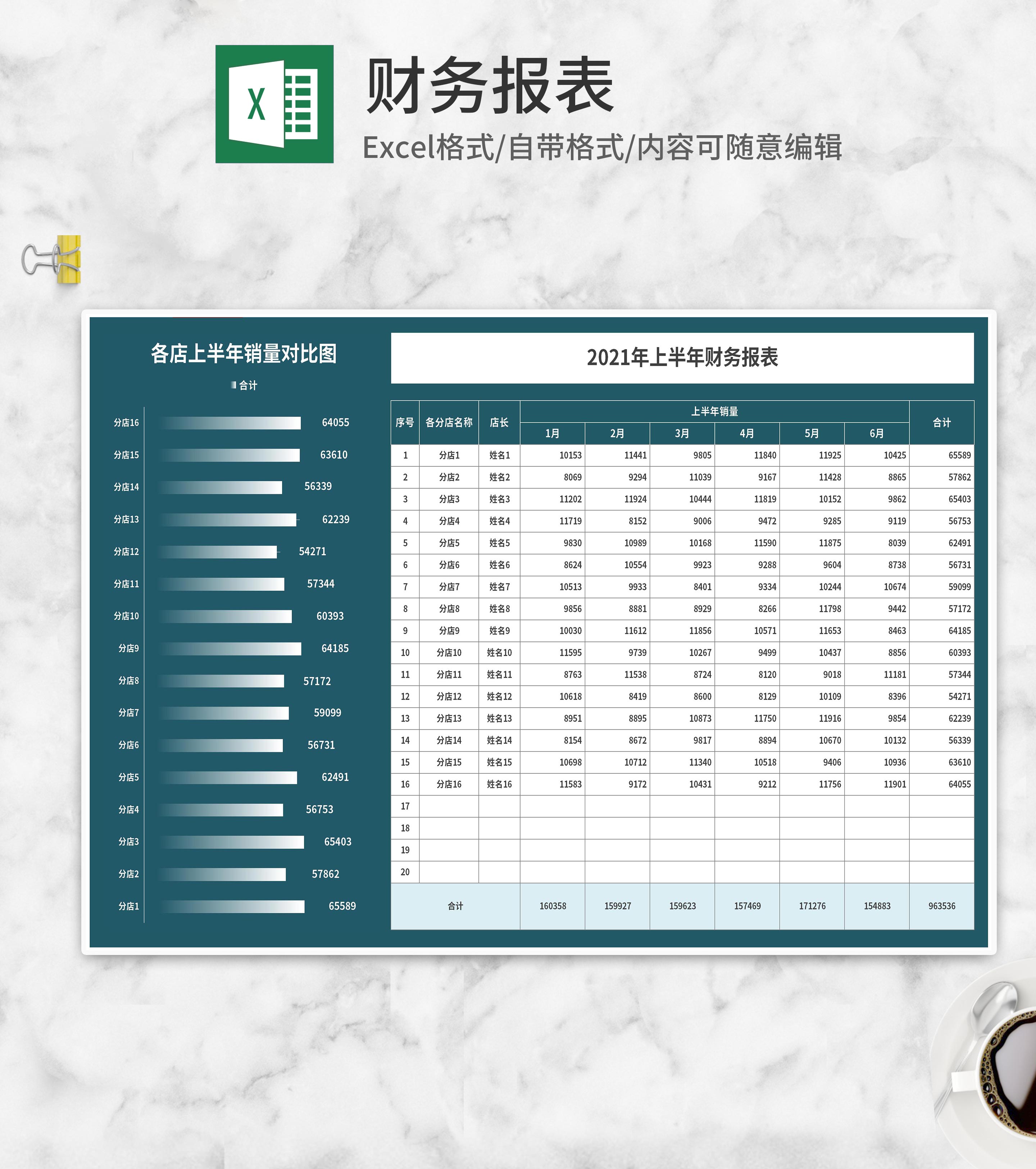Click the 各分店名称 column header
The height and width of the screenshot is (1169, 1036).
click(449, 422)
